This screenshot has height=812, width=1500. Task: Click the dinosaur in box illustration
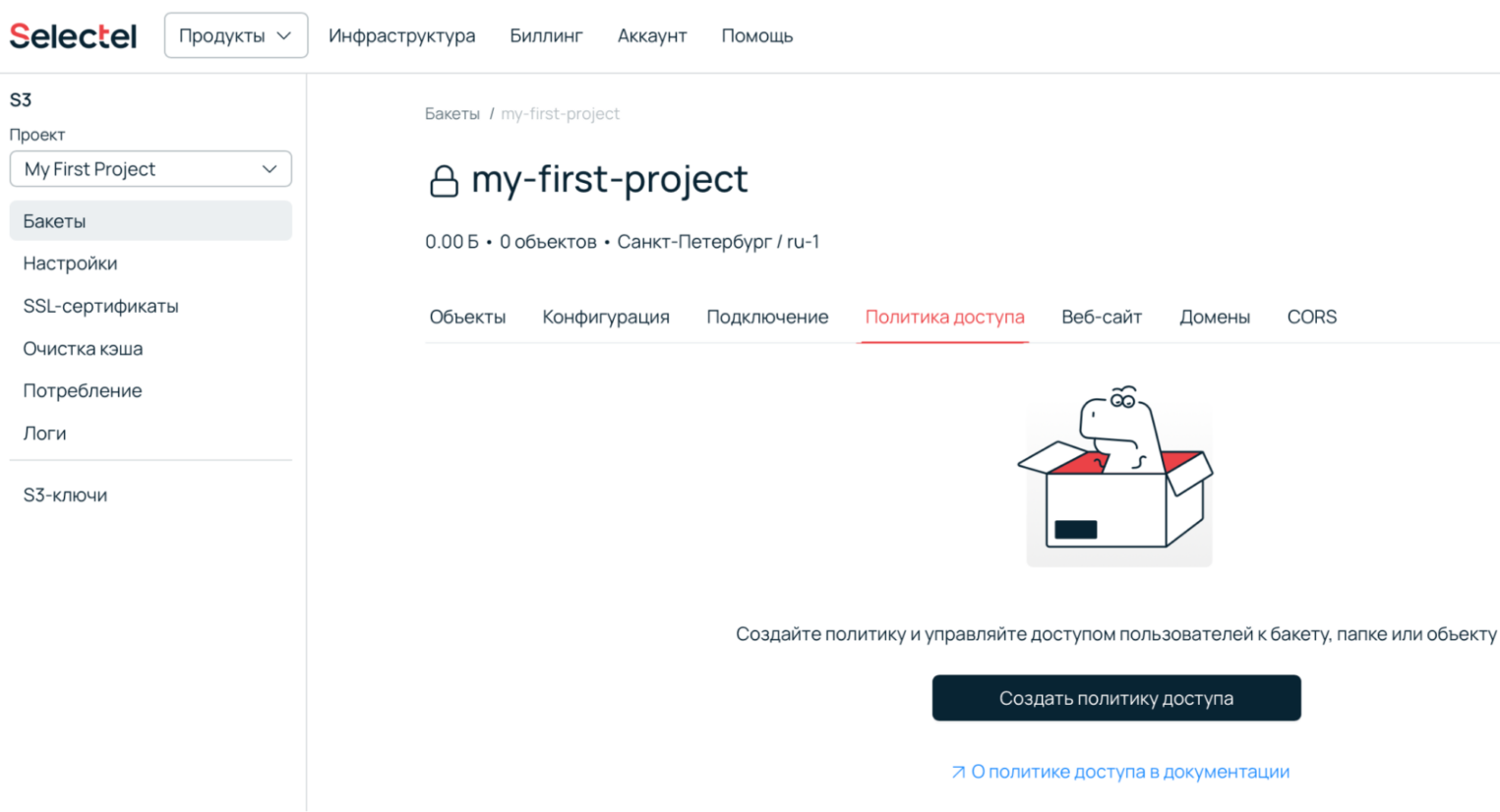click(1118, 476)
